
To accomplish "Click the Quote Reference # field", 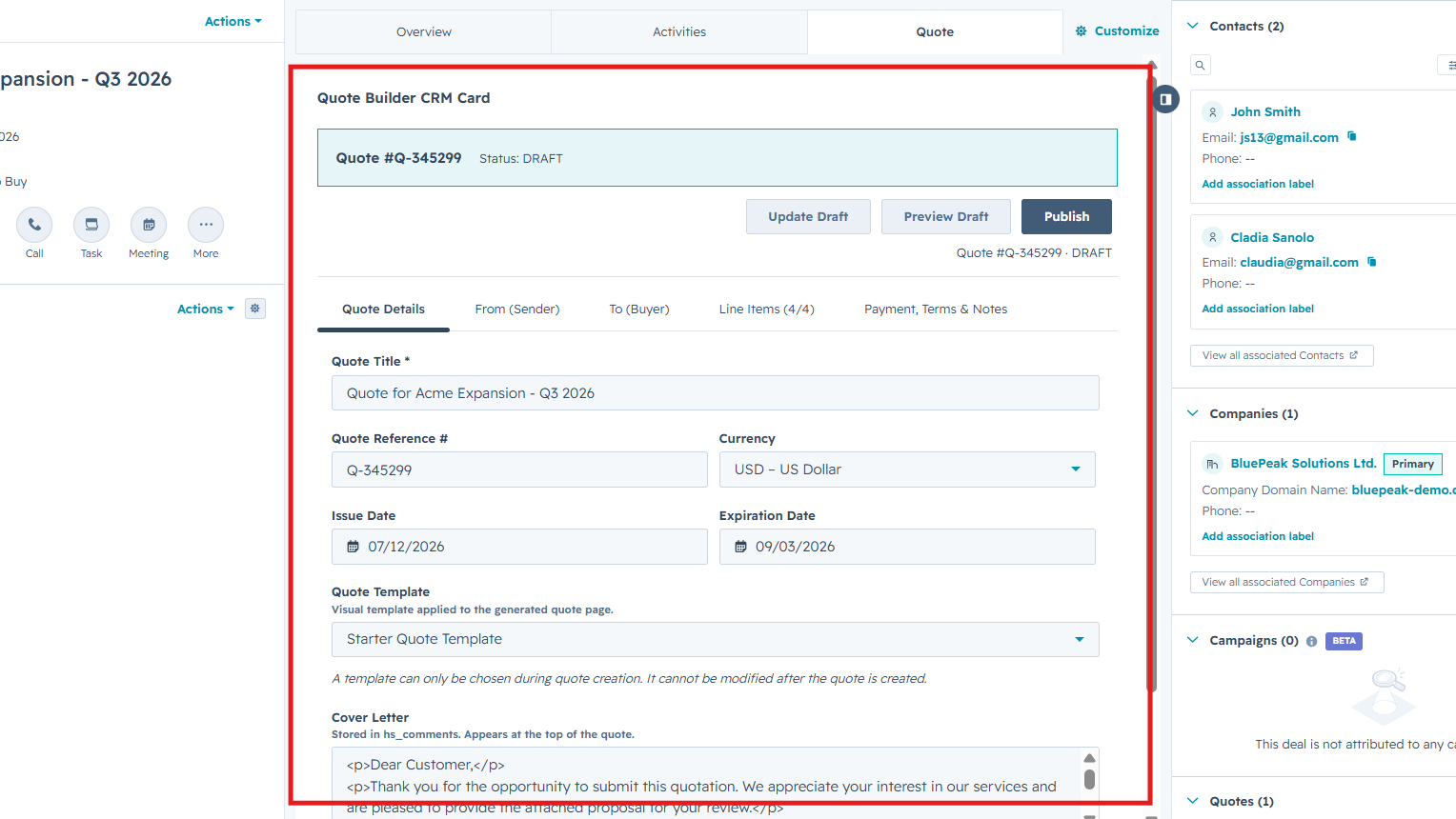I will click(x=519, y=469).
